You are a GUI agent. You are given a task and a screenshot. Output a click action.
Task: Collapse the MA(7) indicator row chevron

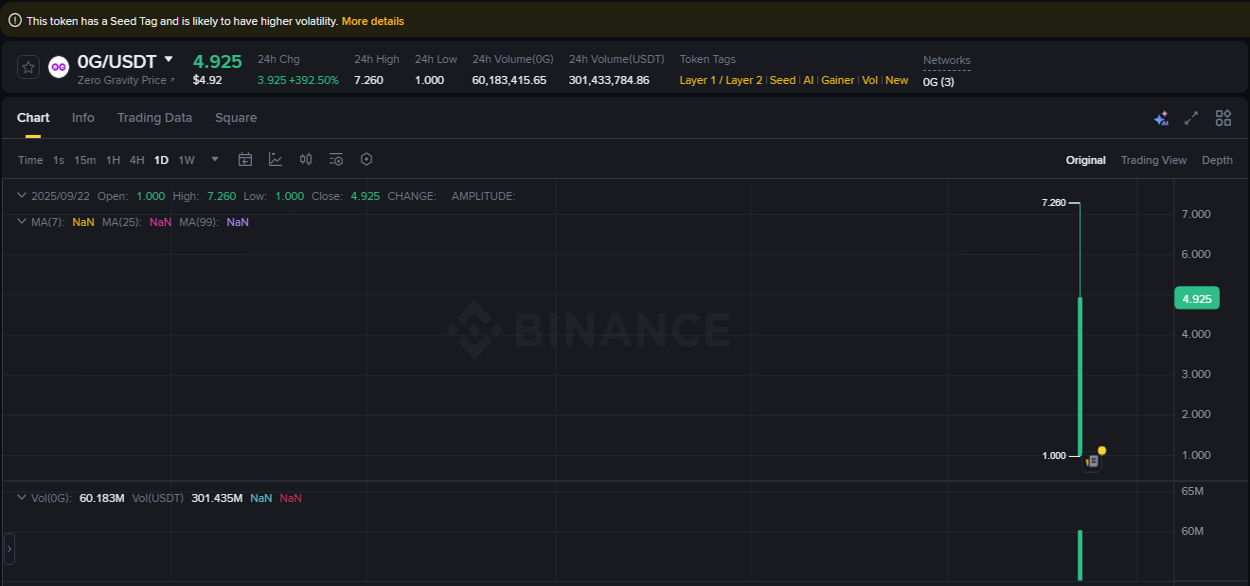click(22, 221)
